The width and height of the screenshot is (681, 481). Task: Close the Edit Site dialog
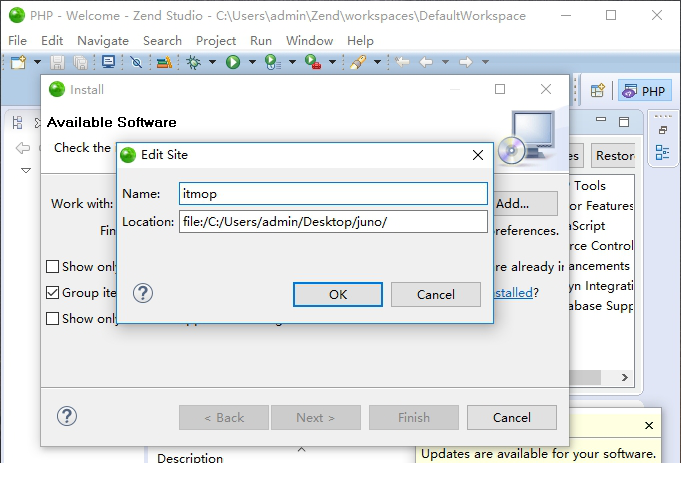pos(478,155)
